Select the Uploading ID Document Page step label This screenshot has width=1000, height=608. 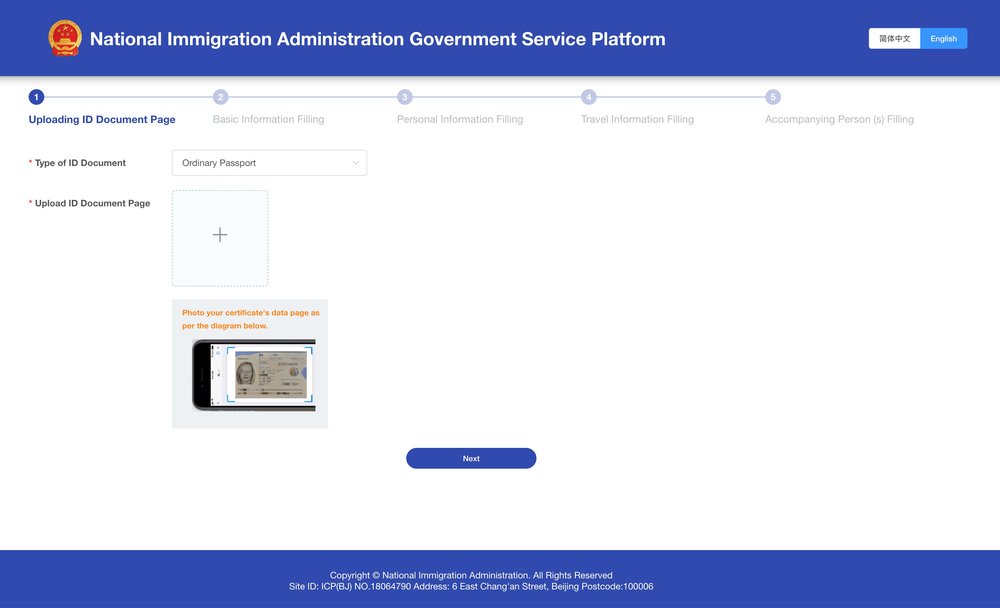pos(102,119)
